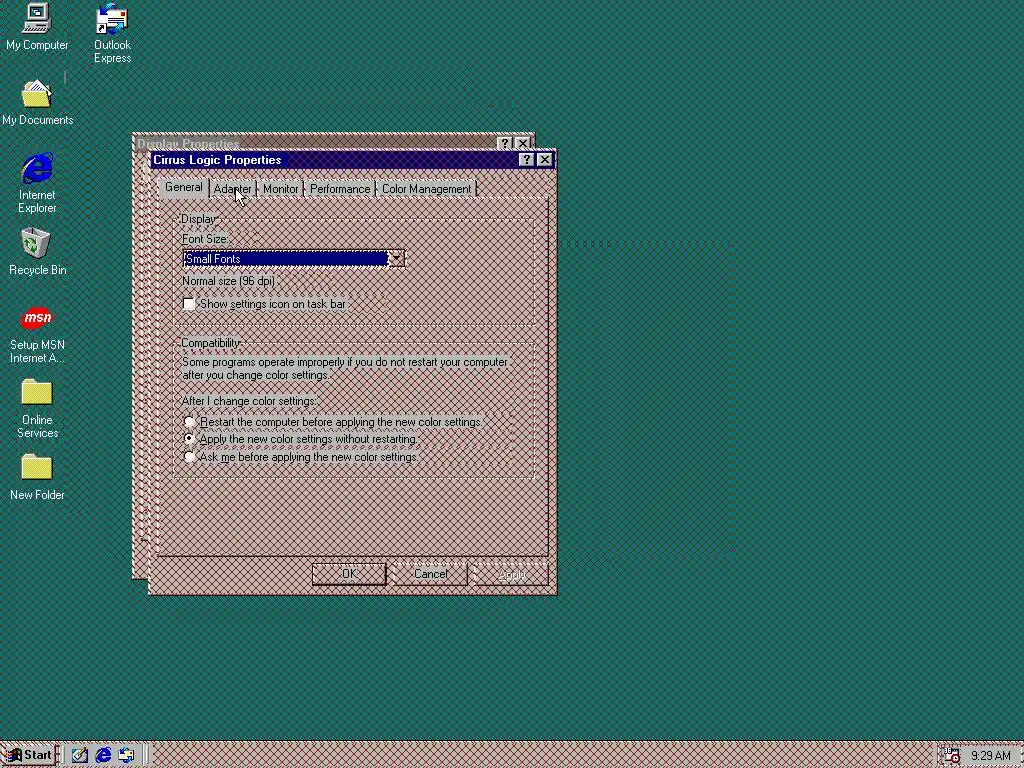
Task: Open the Start menu
Action: pyautogui.click(x=29, y=755)
